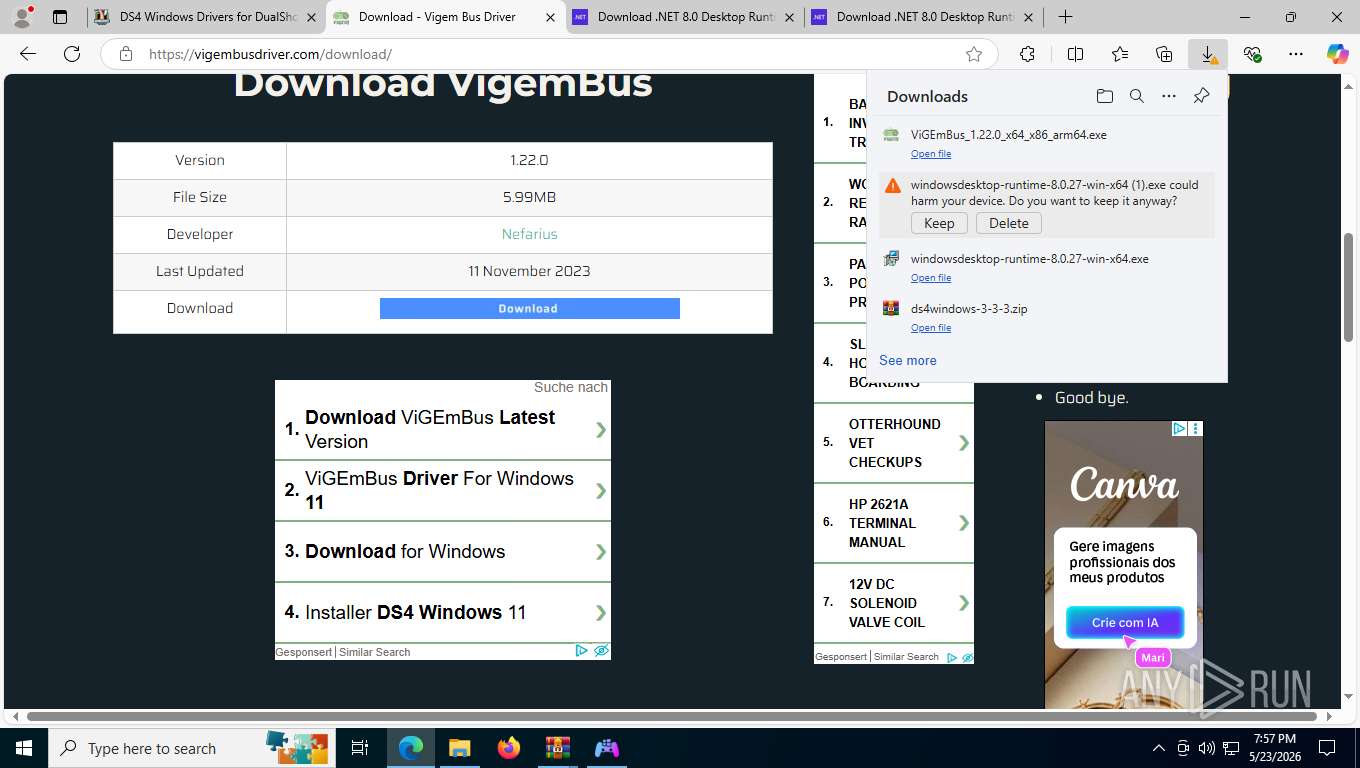This screenshot has height=768, width=1360.
Task: Add this page to favorites star
Action: pos(974,54)
